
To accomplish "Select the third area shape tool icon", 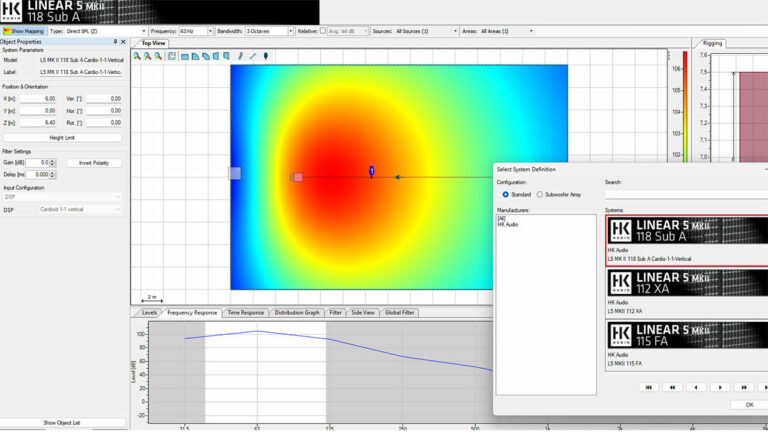I will click(x=206, y=57).
